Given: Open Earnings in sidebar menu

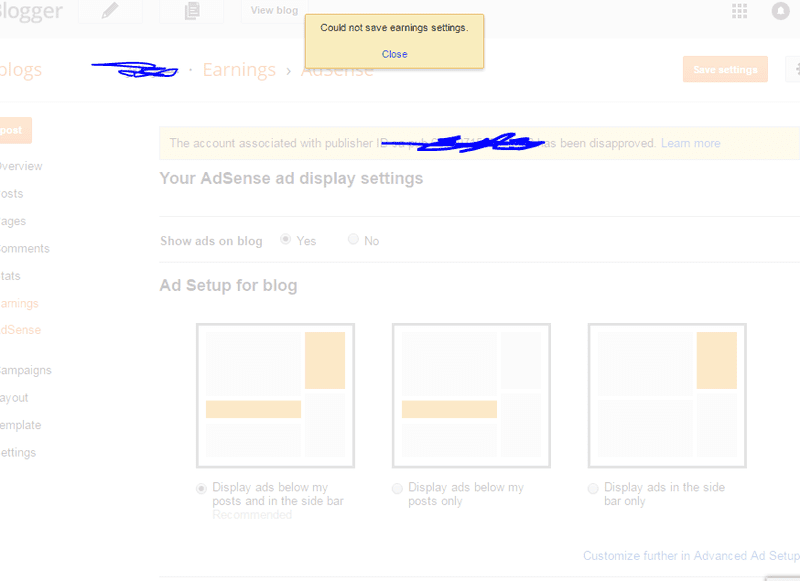Looking at the screenshot, I should coord(19,304).
